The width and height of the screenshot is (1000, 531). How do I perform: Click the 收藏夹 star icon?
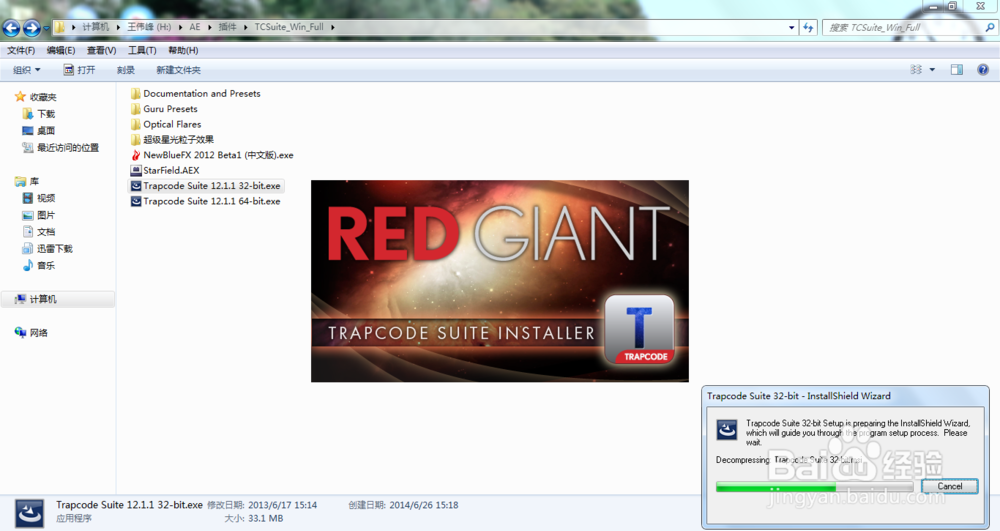[20, 96]
